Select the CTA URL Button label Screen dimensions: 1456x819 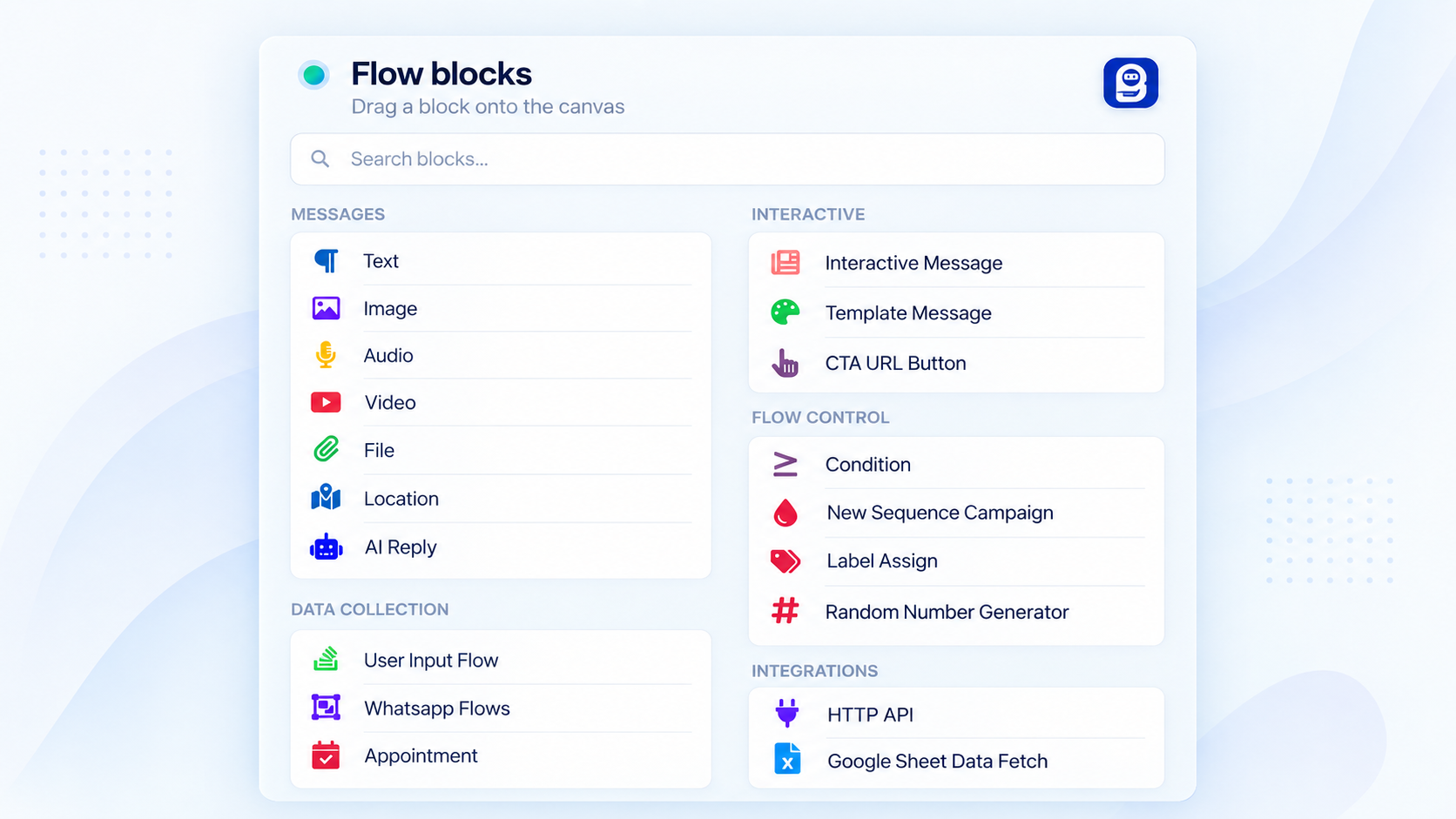click(x=895, y=363)
